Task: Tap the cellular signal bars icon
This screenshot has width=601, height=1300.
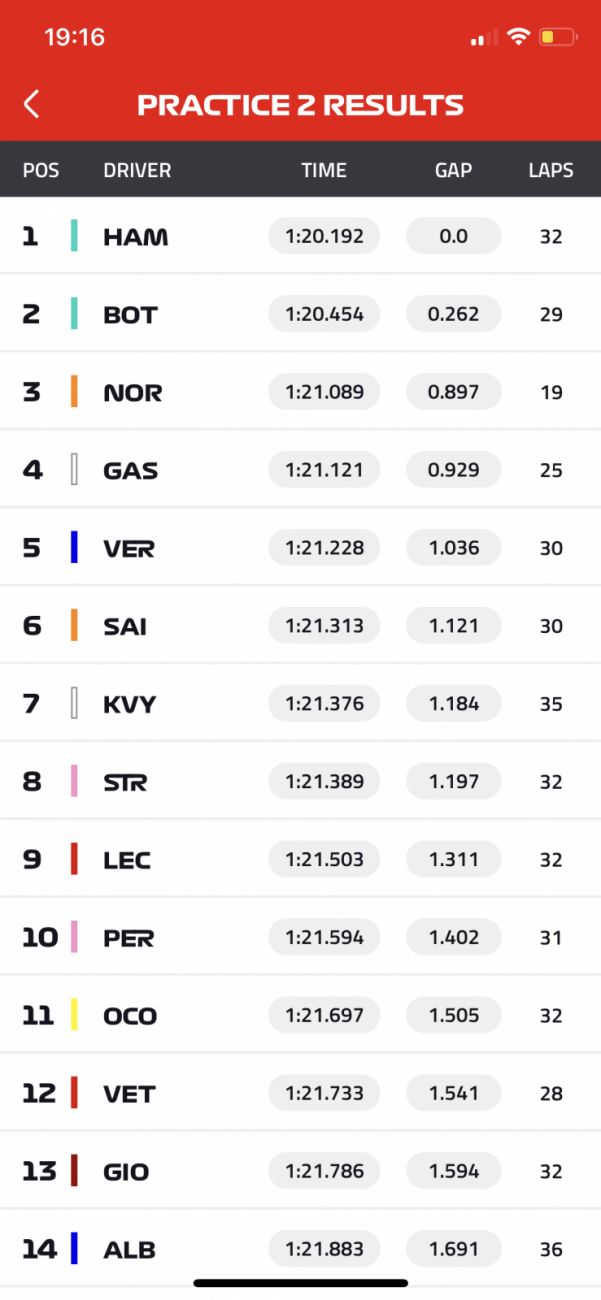Action: pyautogui.click(x=484, y=39)
